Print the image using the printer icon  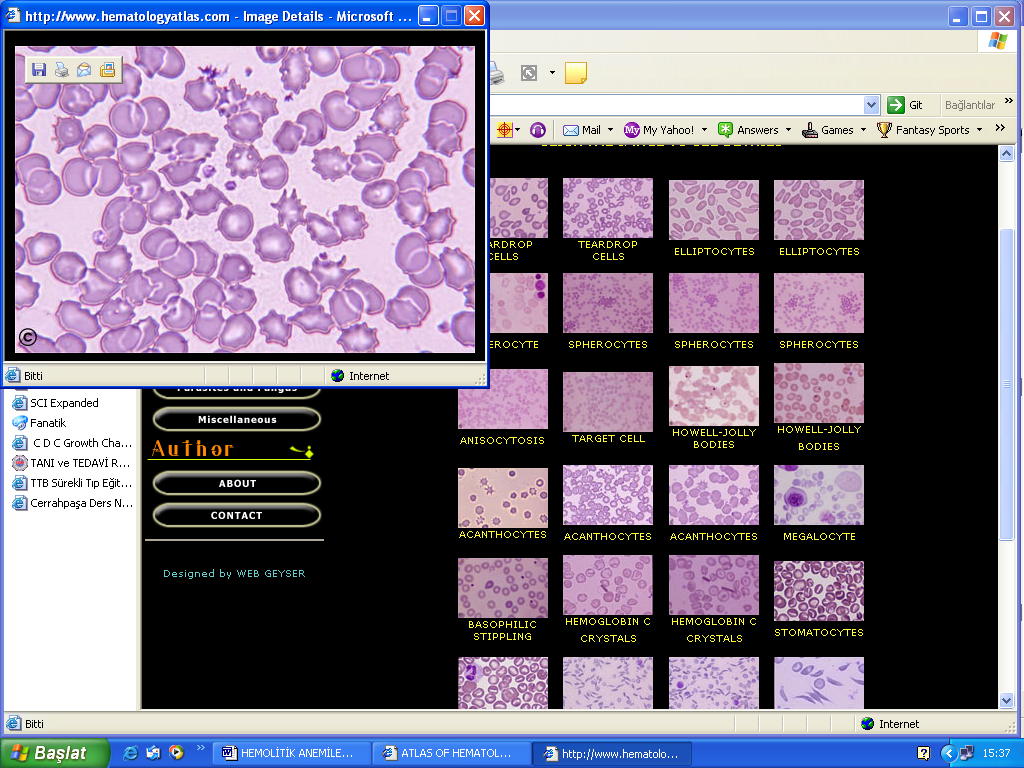point(61,70)
